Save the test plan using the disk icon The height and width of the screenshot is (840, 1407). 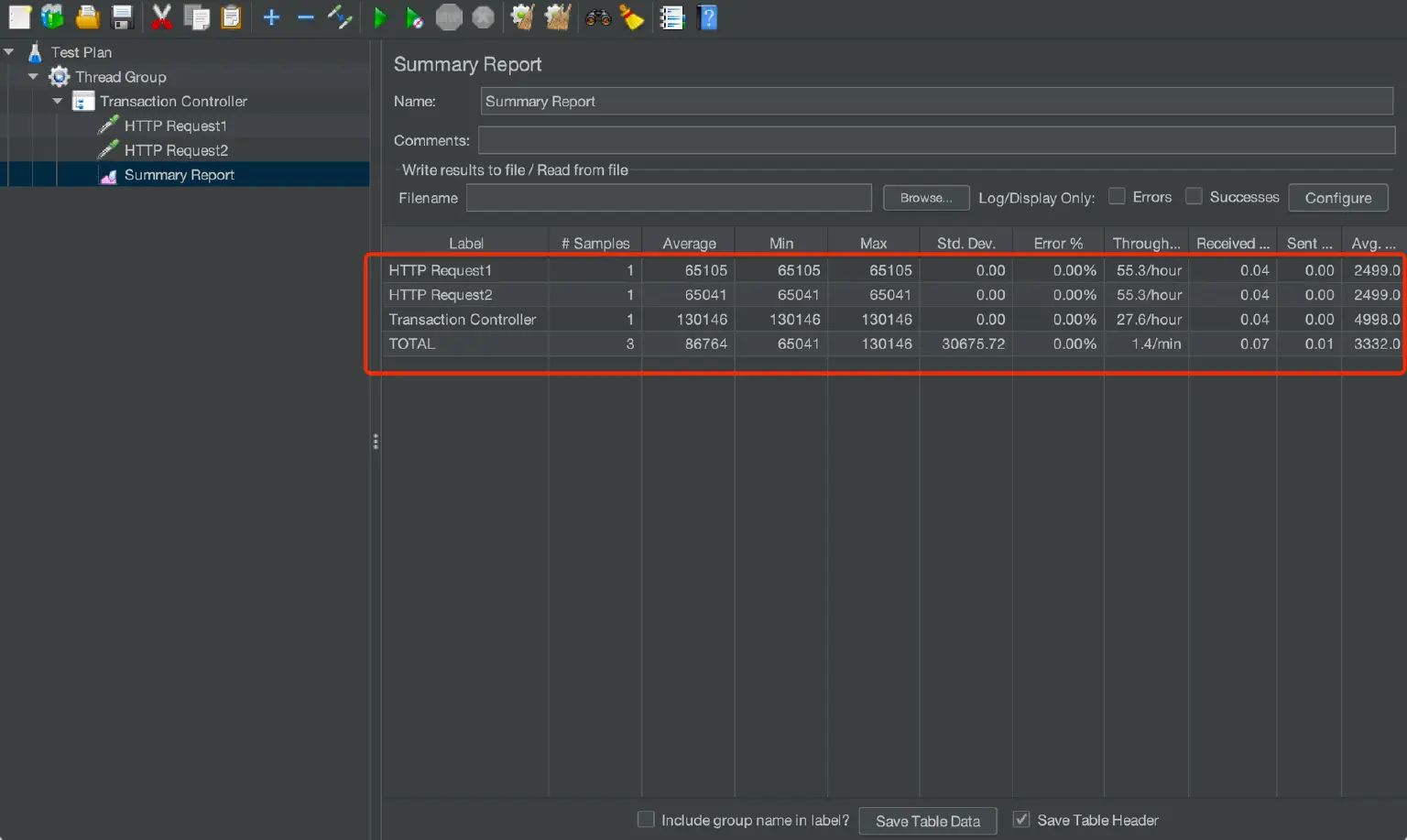(123, 17)
